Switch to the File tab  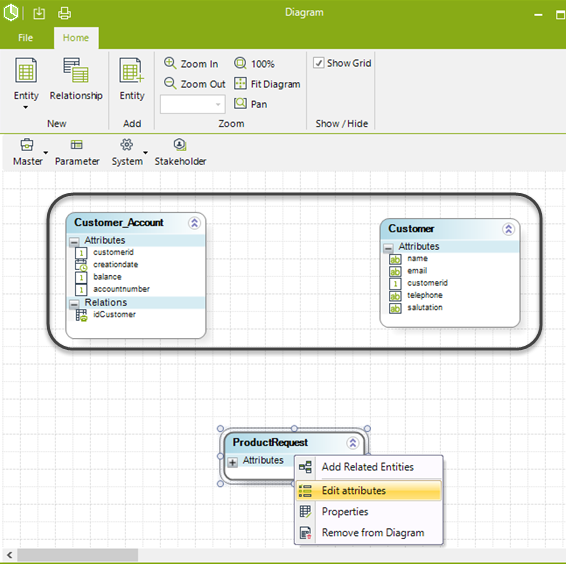25,38
